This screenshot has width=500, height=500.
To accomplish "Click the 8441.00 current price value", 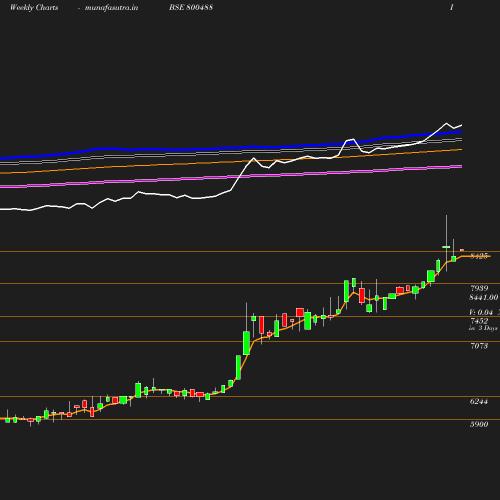I will pyautogui.click(x=484, y=297).
